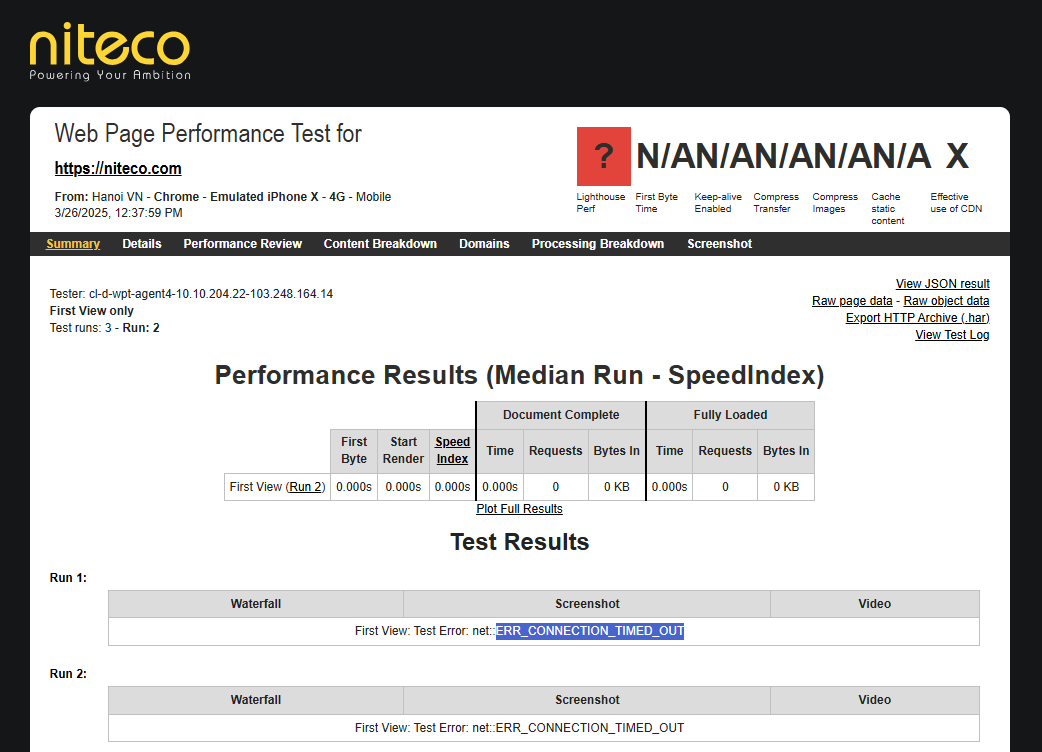Switch to the Summary tab
Image resolution: width=1042 pixels, height=752 pixels.
pos(73,244)
